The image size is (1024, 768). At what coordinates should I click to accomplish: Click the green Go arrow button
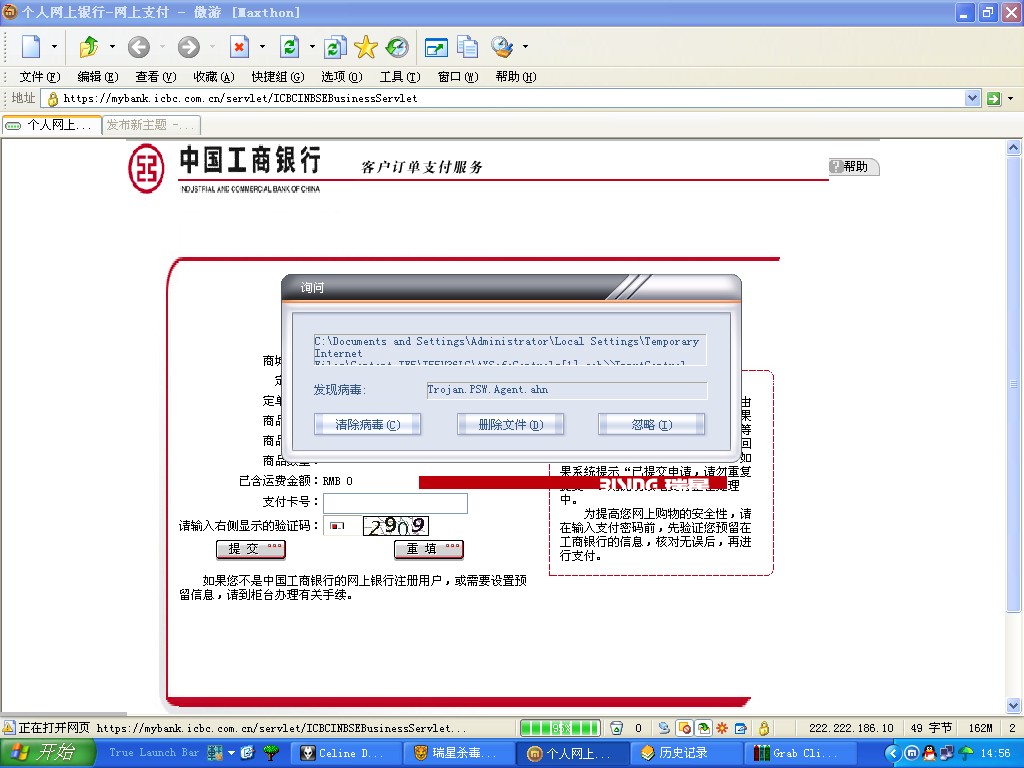click(994, 99)
